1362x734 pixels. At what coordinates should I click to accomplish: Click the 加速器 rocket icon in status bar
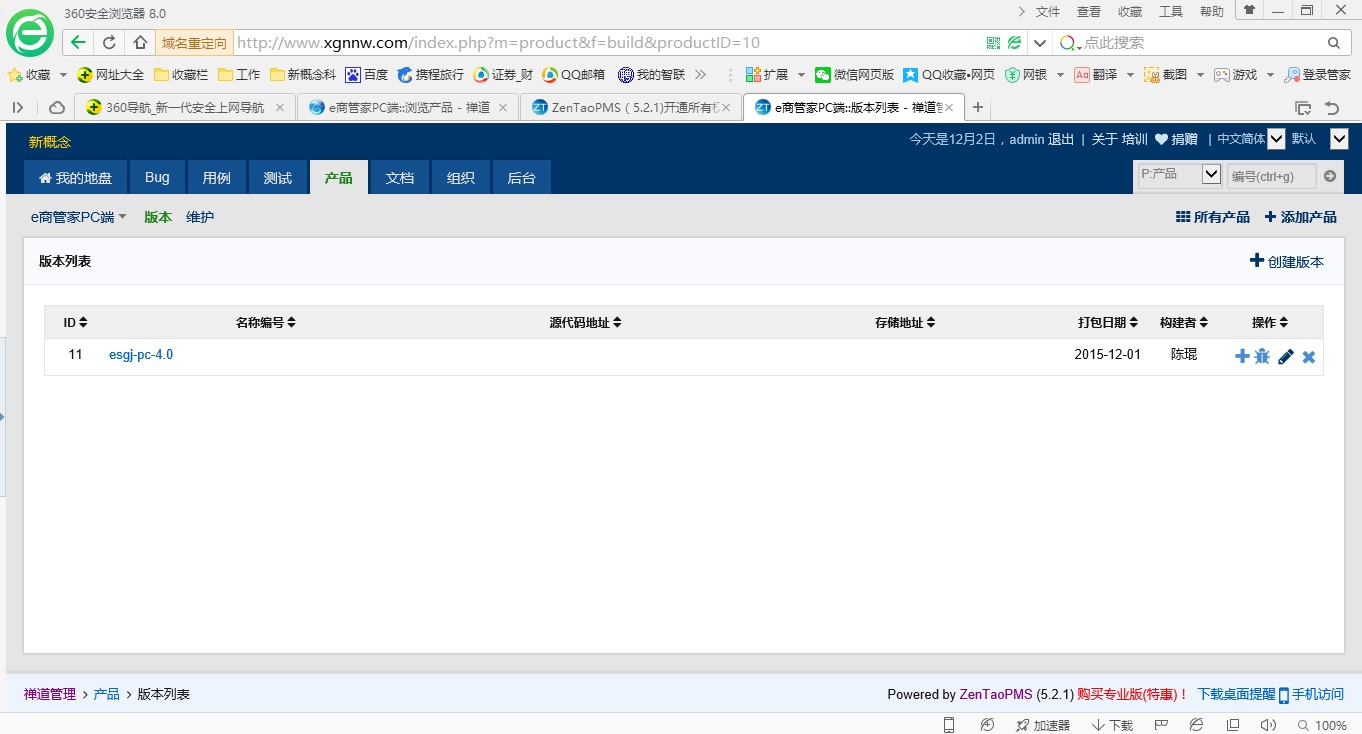[1043, 725]
